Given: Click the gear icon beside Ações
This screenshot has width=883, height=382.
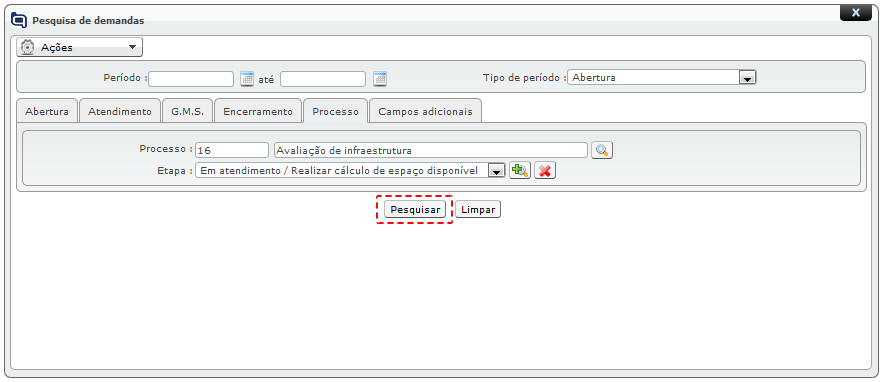Looking at the screenshot, I should [x=27, y=47].
